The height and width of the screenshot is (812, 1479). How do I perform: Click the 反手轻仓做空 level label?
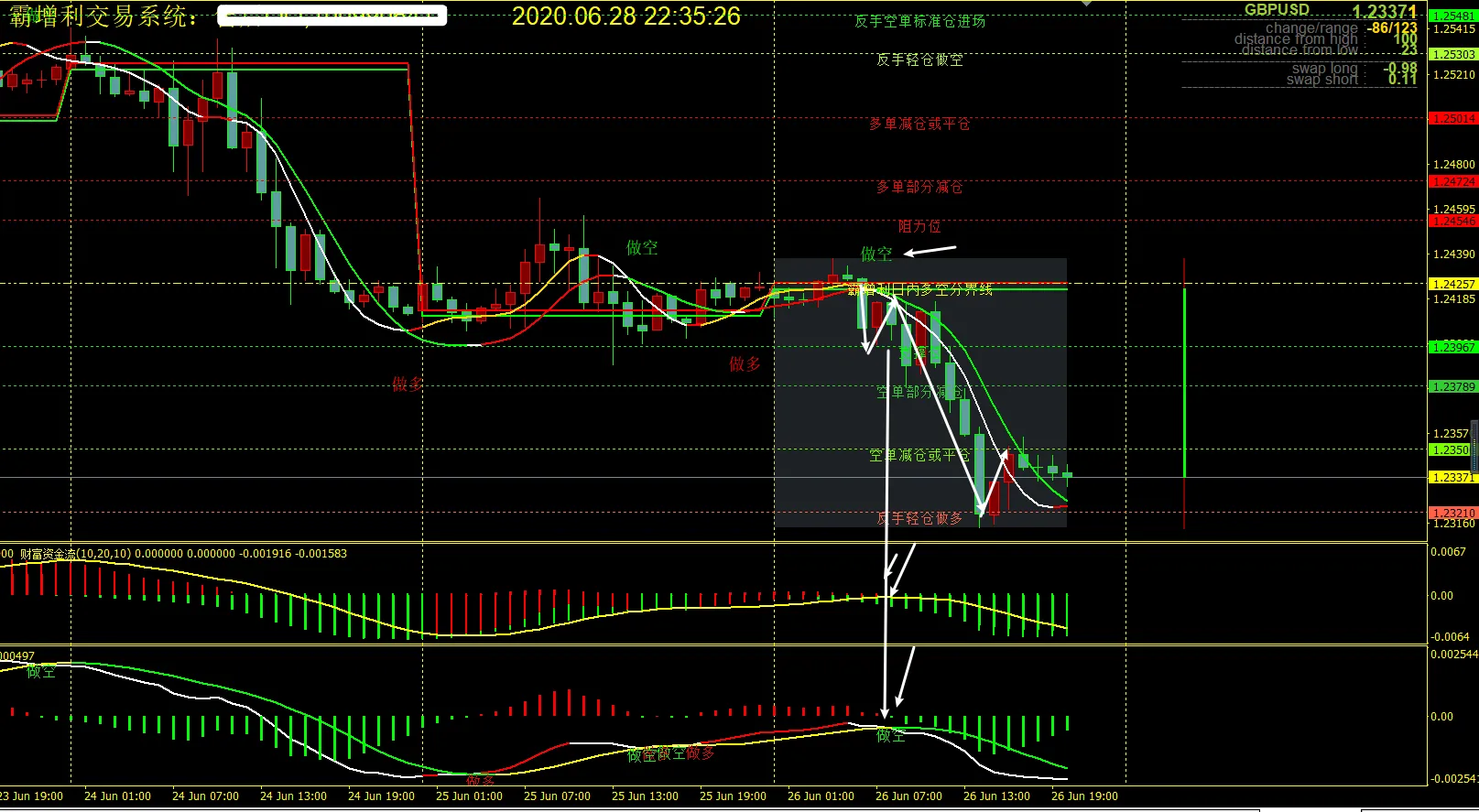click(919, 60)
